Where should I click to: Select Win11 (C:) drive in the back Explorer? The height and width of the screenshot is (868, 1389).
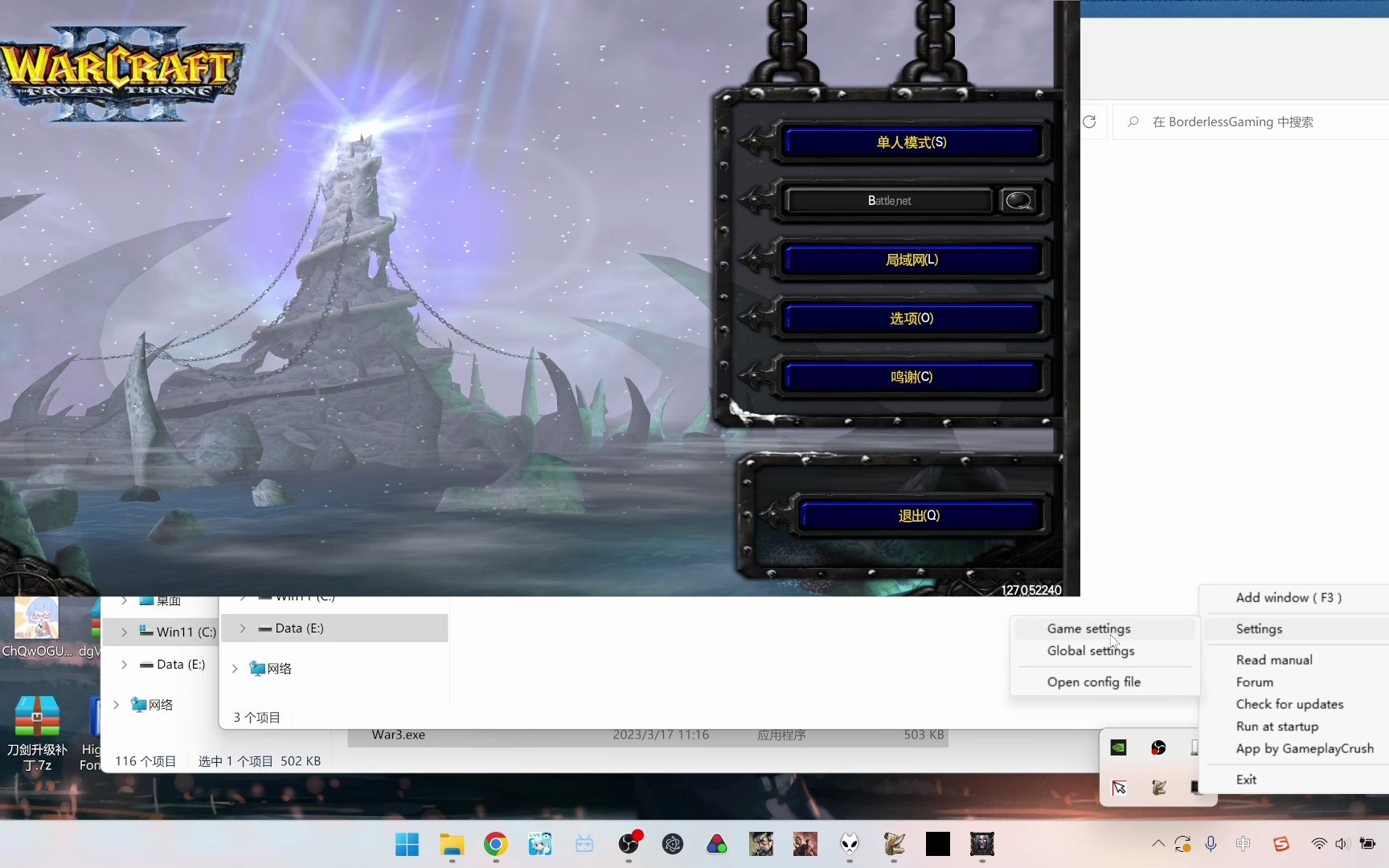click(x=177, y=632)
